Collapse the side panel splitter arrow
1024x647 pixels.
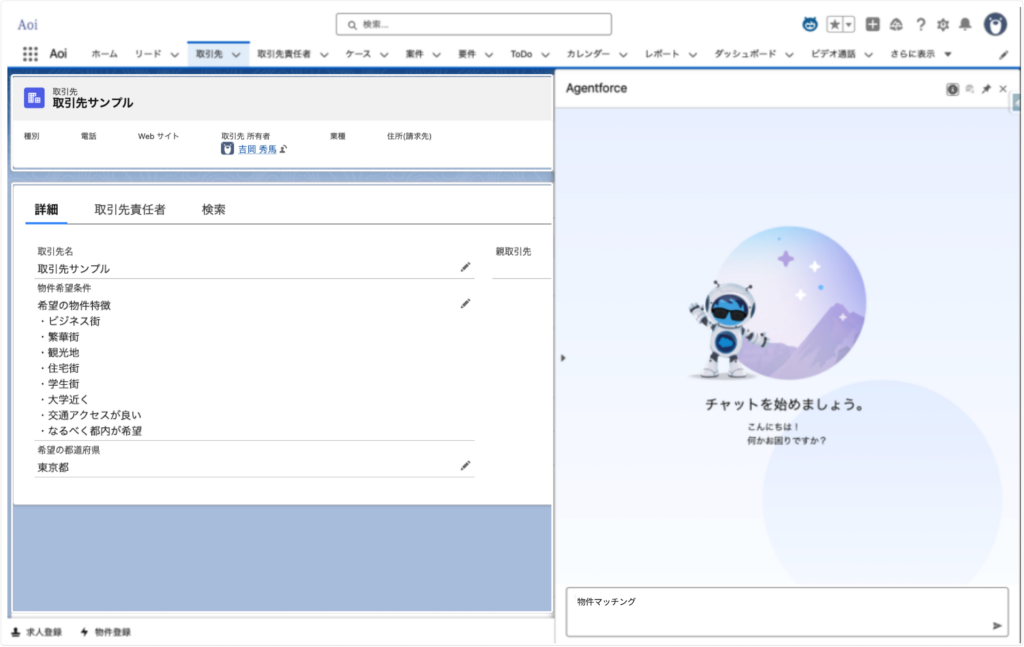click(561, 357)
